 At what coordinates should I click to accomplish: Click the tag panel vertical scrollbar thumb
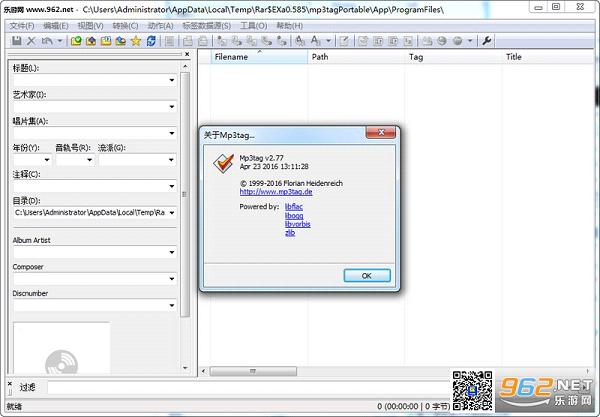click(x=185, y=195)
